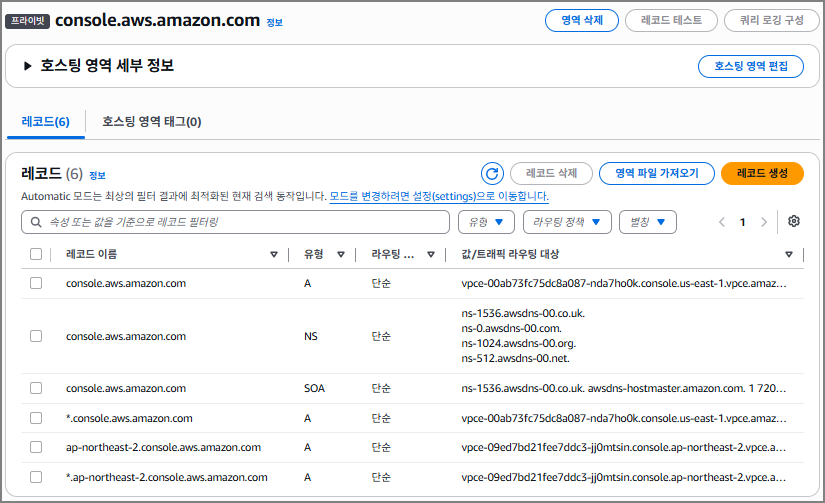Switch to 호스팅 영역 태그(0) tab
This screenshot has height=503, width=825.
(152, 122)
